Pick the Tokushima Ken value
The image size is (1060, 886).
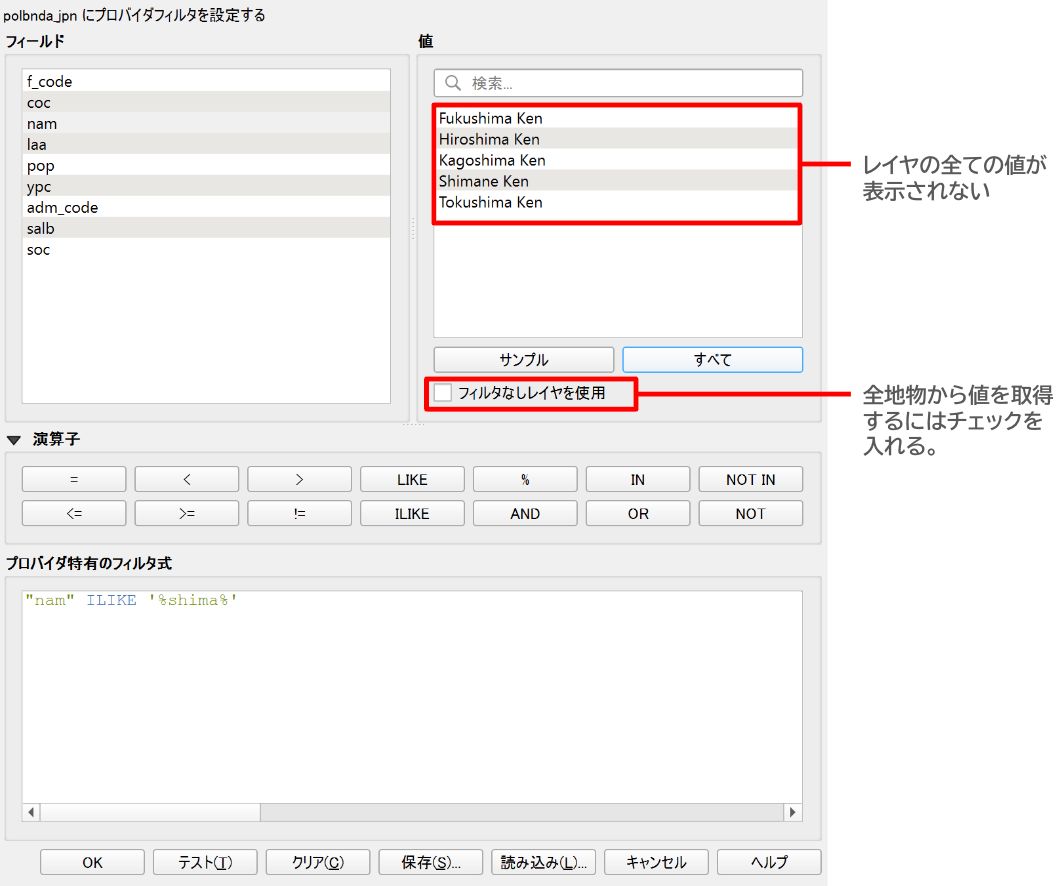pos(617,202)
